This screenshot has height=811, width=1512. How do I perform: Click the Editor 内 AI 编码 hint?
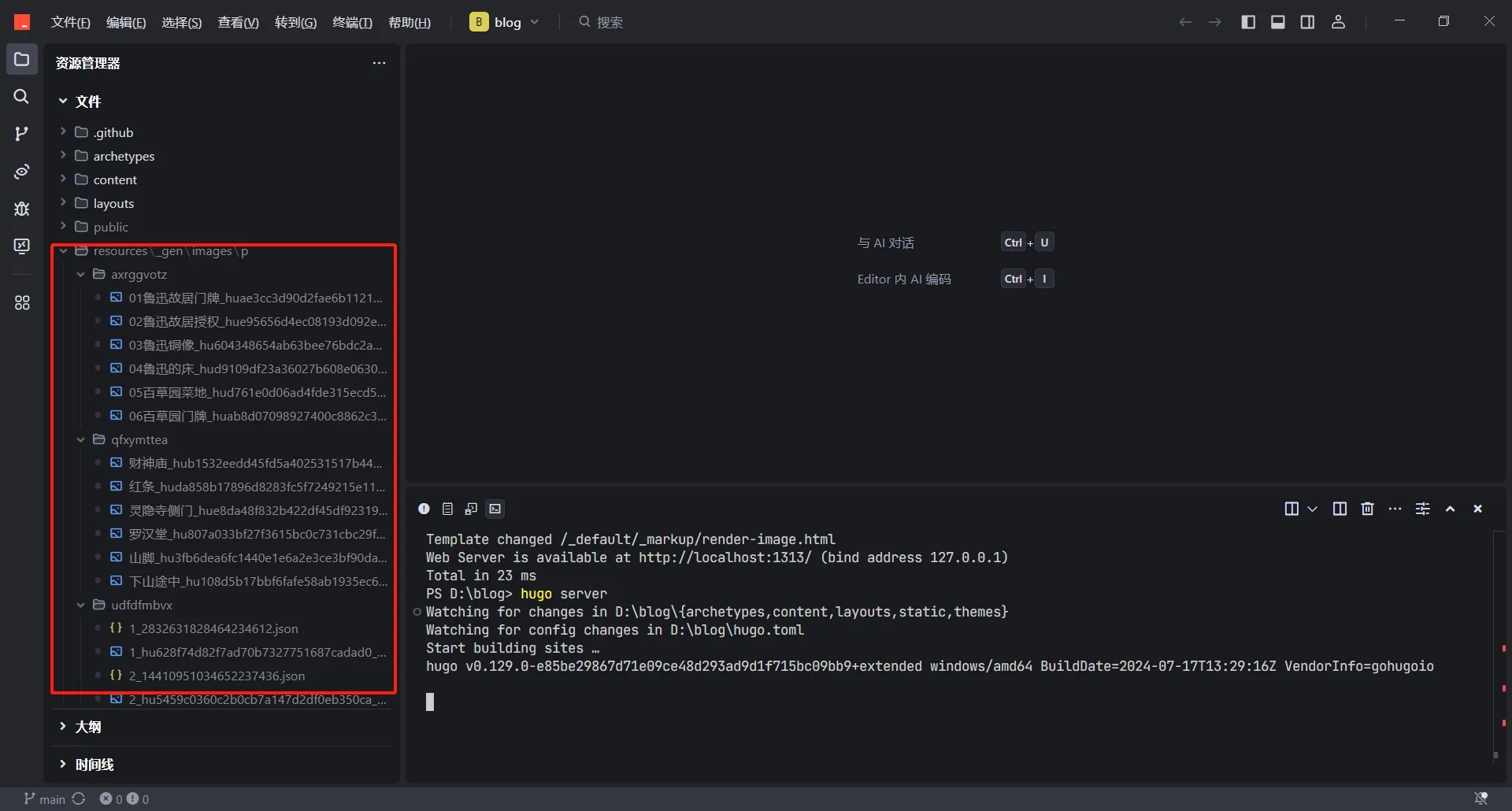pyautogui.click(x=904, y=279)
